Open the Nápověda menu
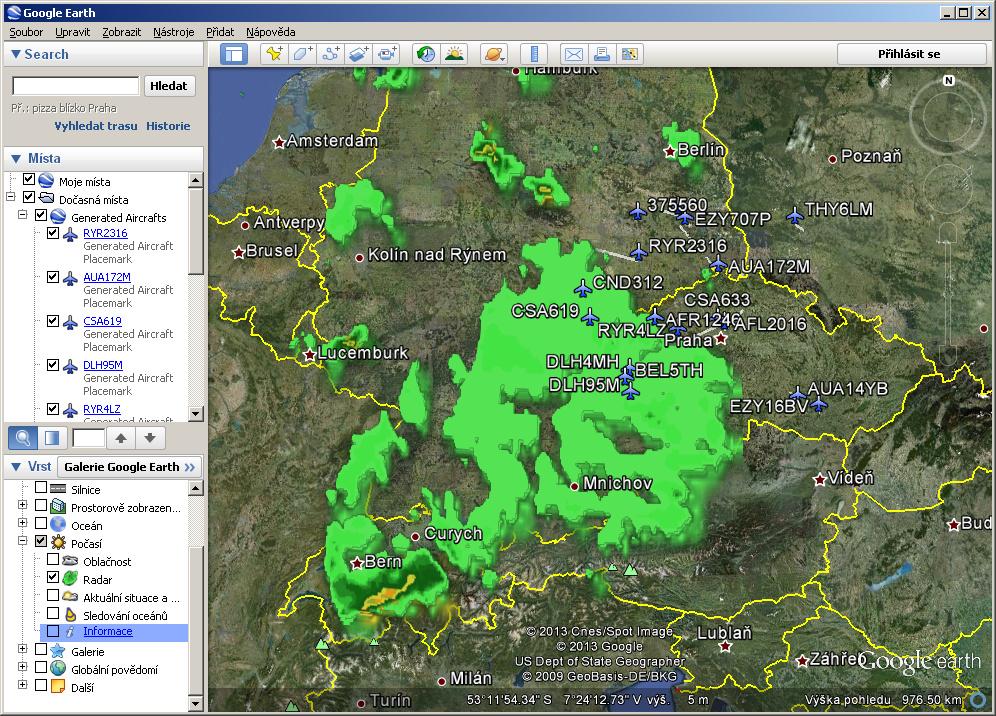Screen dimensions: 996x716 pyautogui.click(x=271, y=32)
